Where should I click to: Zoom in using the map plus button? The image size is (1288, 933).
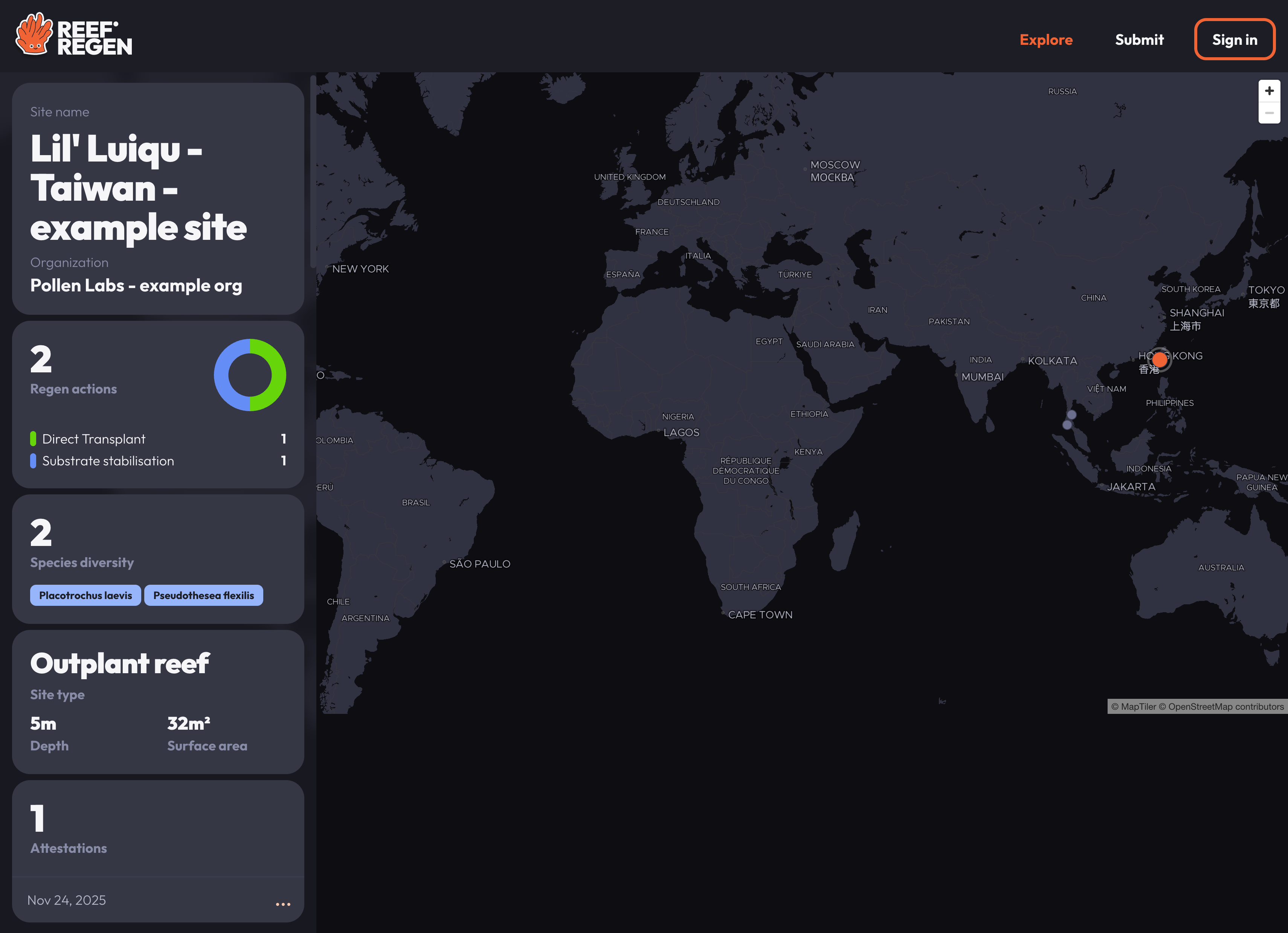coord(1269,91)
